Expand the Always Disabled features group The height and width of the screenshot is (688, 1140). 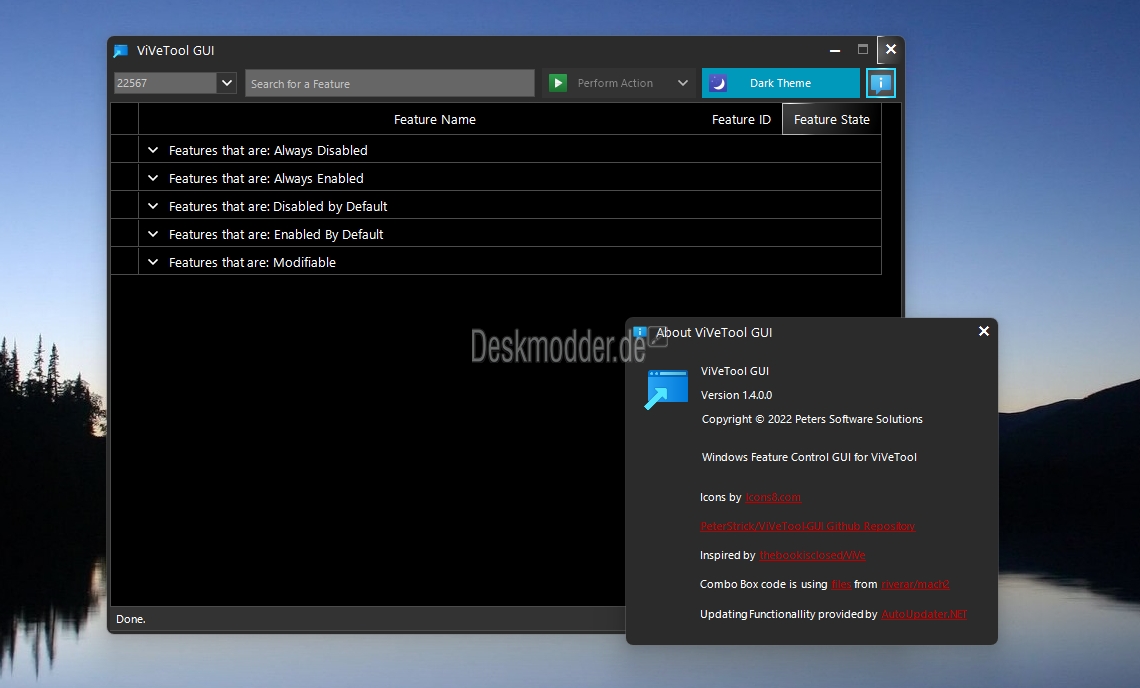tap(153, 151)
